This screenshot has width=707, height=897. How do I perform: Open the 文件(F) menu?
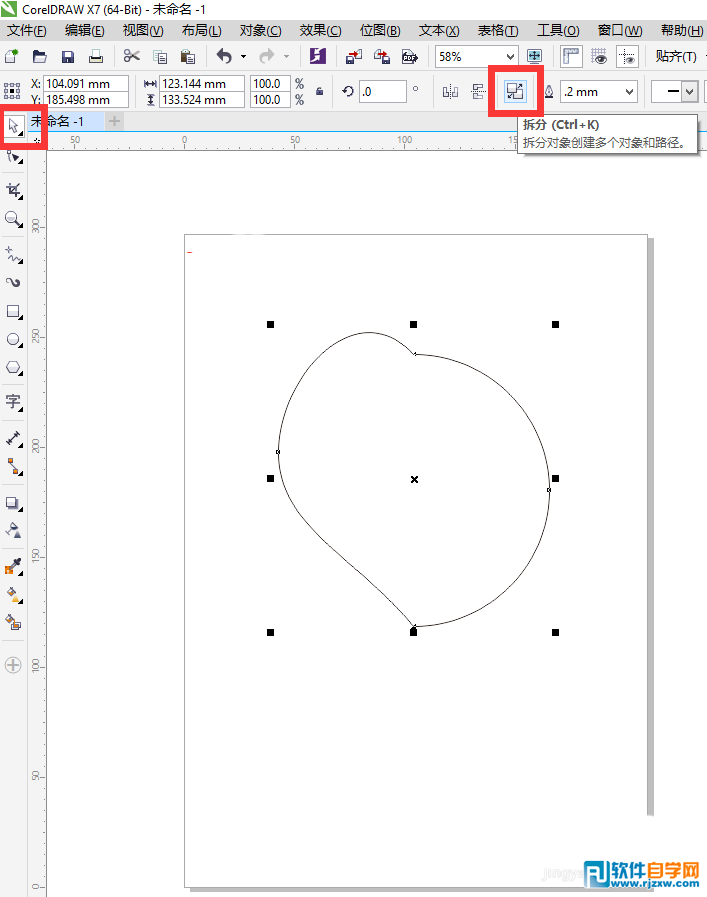(27, 30)
